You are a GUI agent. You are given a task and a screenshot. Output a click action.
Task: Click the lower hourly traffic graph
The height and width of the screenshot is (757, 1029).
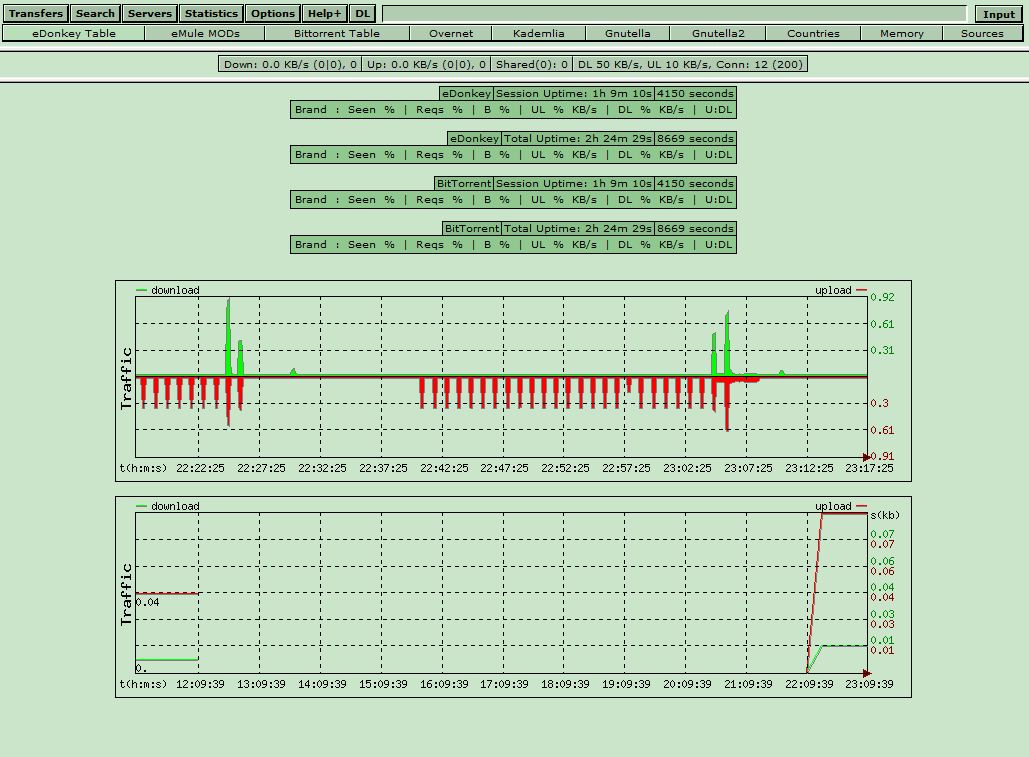click(x=513, y=597)
